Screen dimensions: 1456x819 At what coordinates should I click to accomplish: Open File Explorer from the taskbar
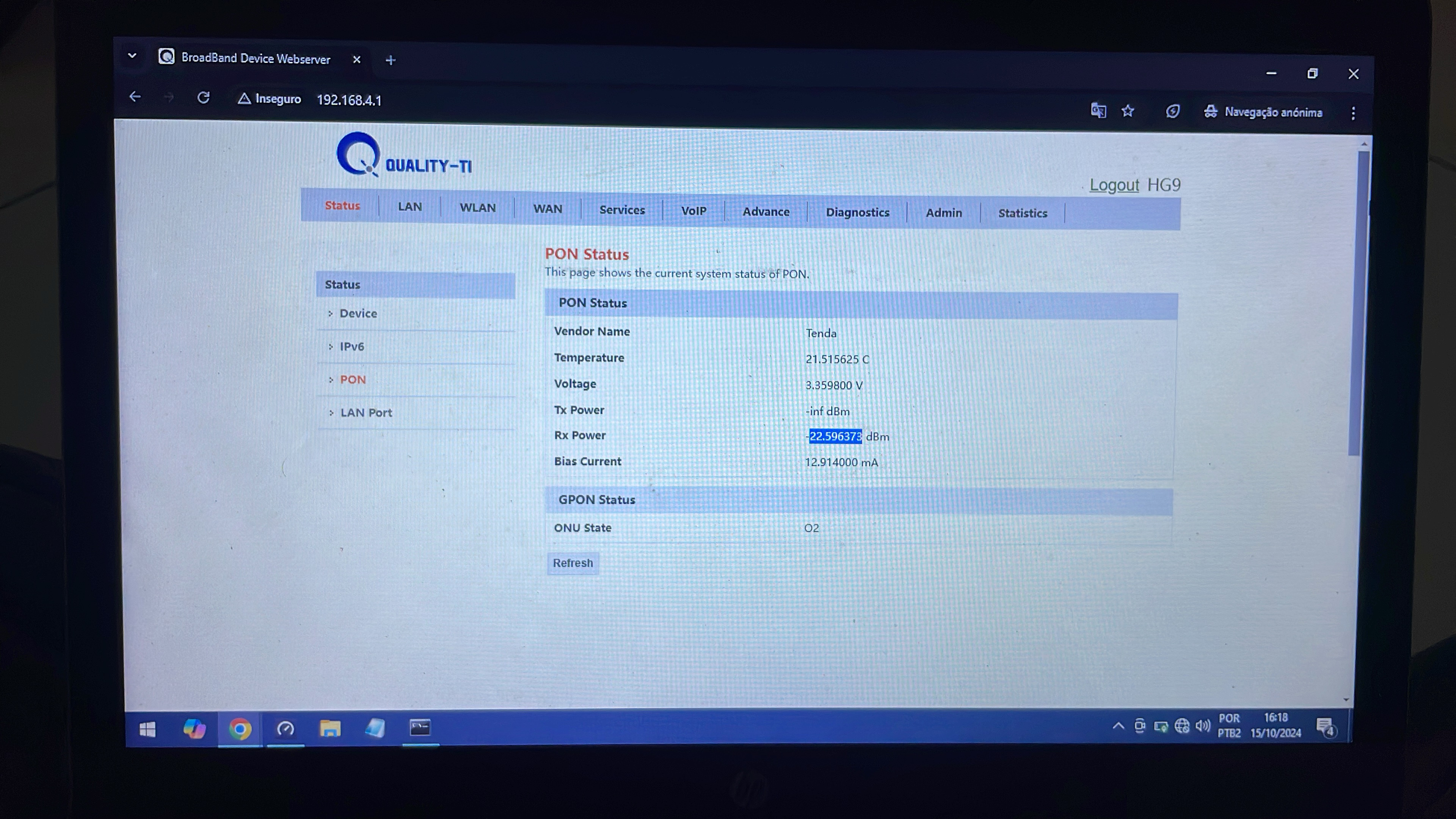point(330,728)
